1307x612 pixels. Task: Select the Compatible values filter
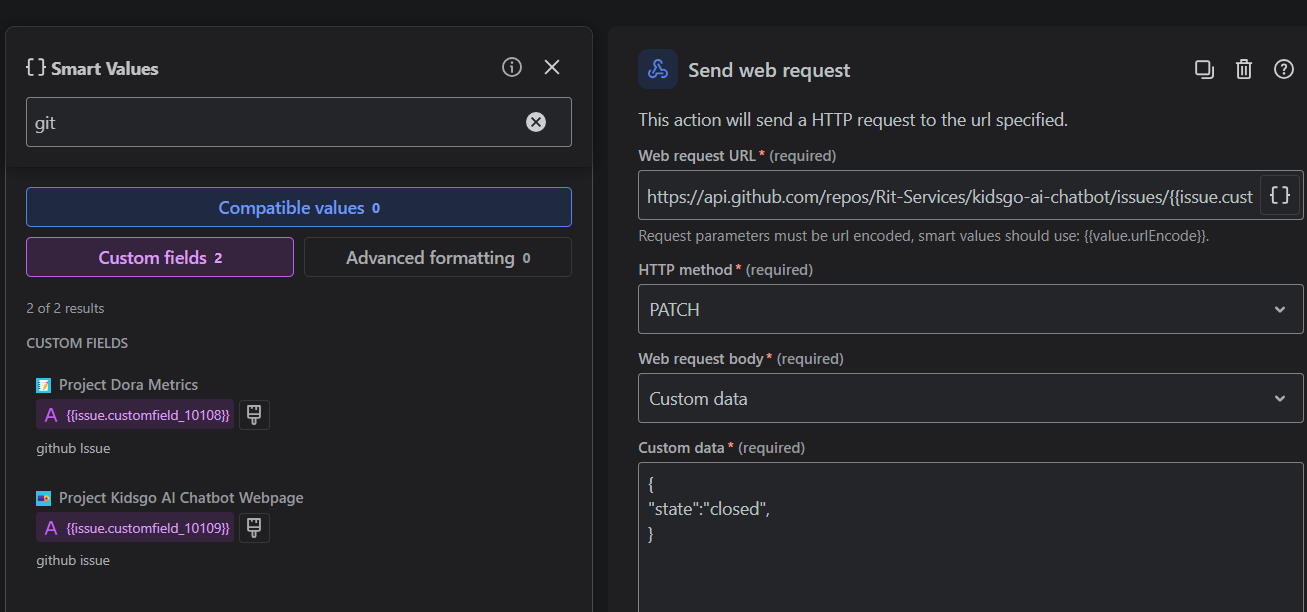299,207
